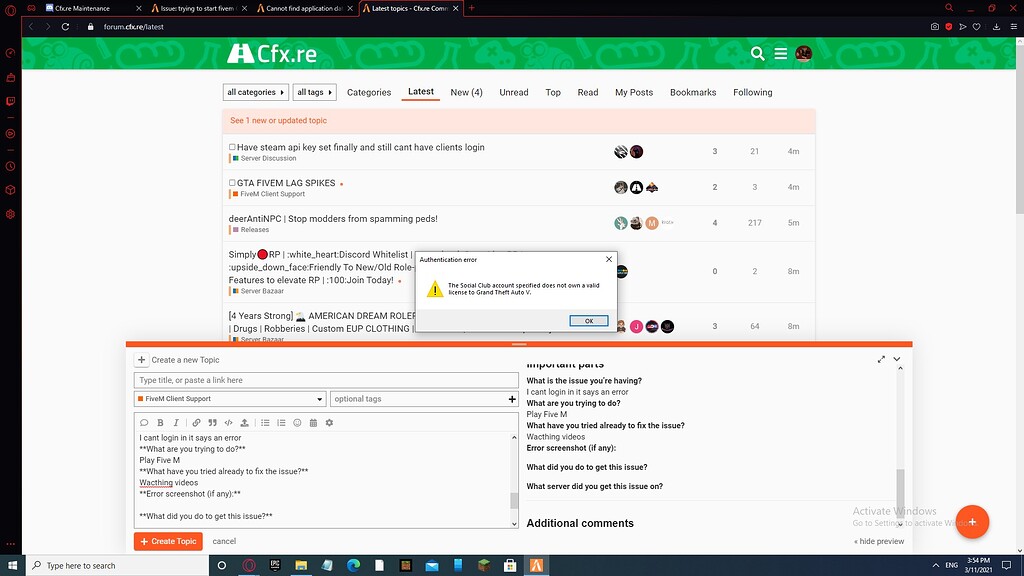Toggle italic formatting in composer
This screenshot has width=1024, height=576.
[x=176, y=423]
